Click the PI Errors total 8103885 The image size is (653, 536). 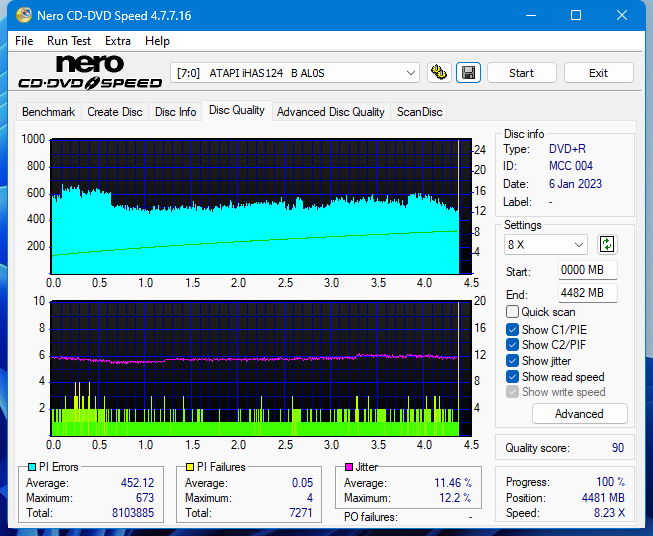[133, 513]
